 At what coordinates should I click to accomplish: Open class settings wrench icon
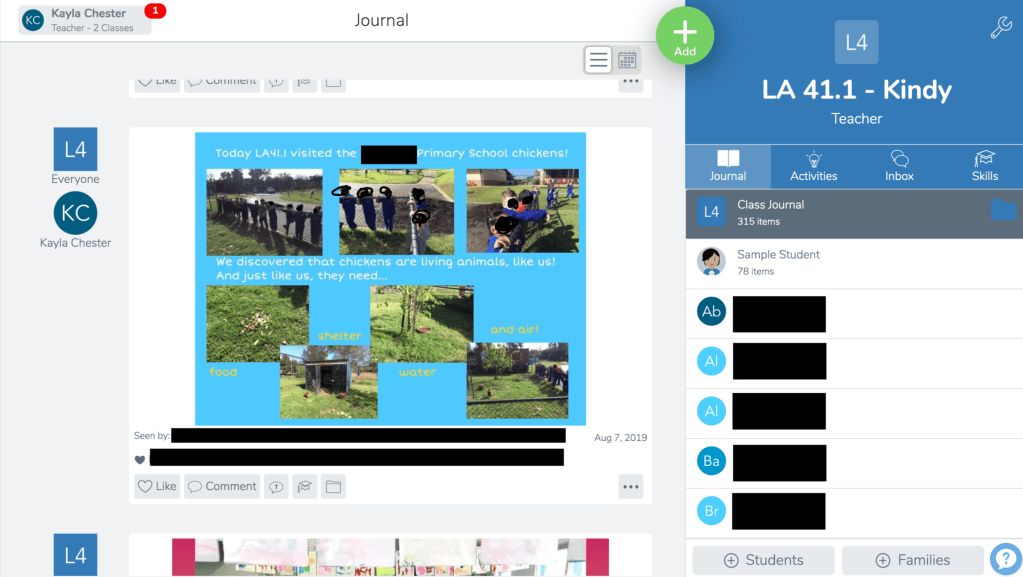[x=1000, y=28]
